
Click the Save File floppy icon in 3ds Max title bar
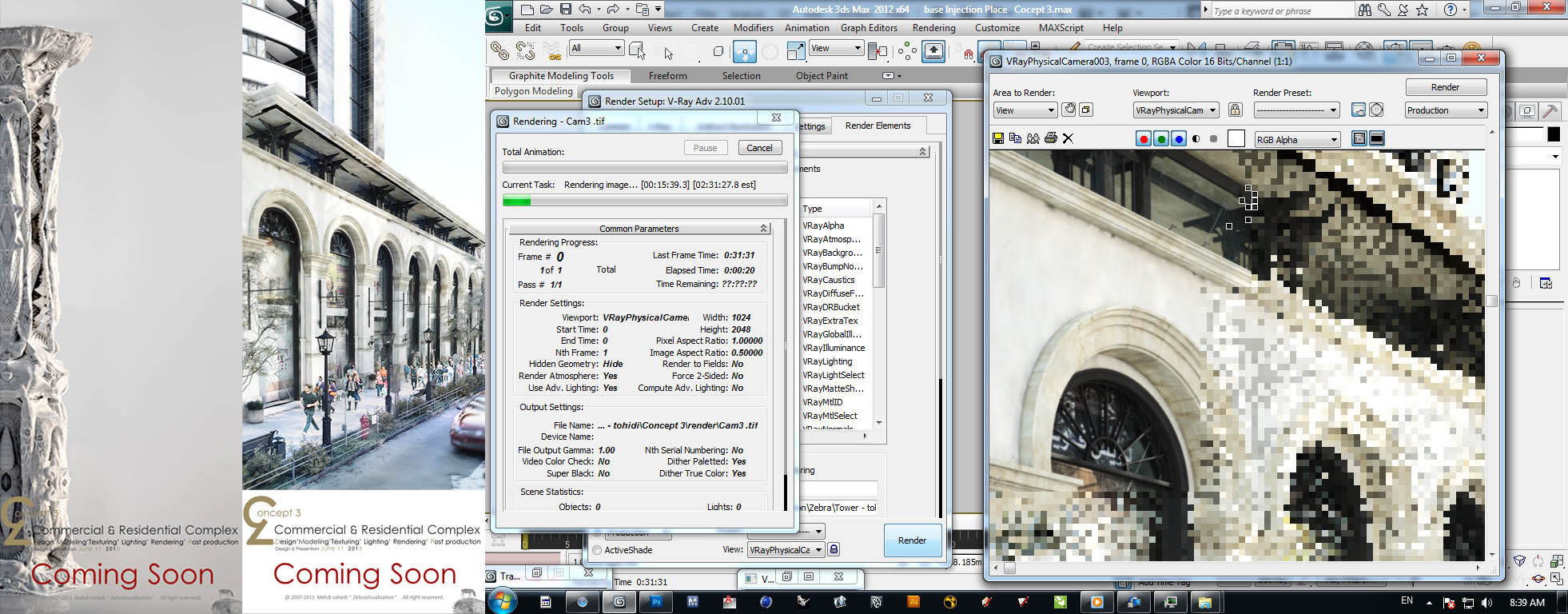point(565,10)
